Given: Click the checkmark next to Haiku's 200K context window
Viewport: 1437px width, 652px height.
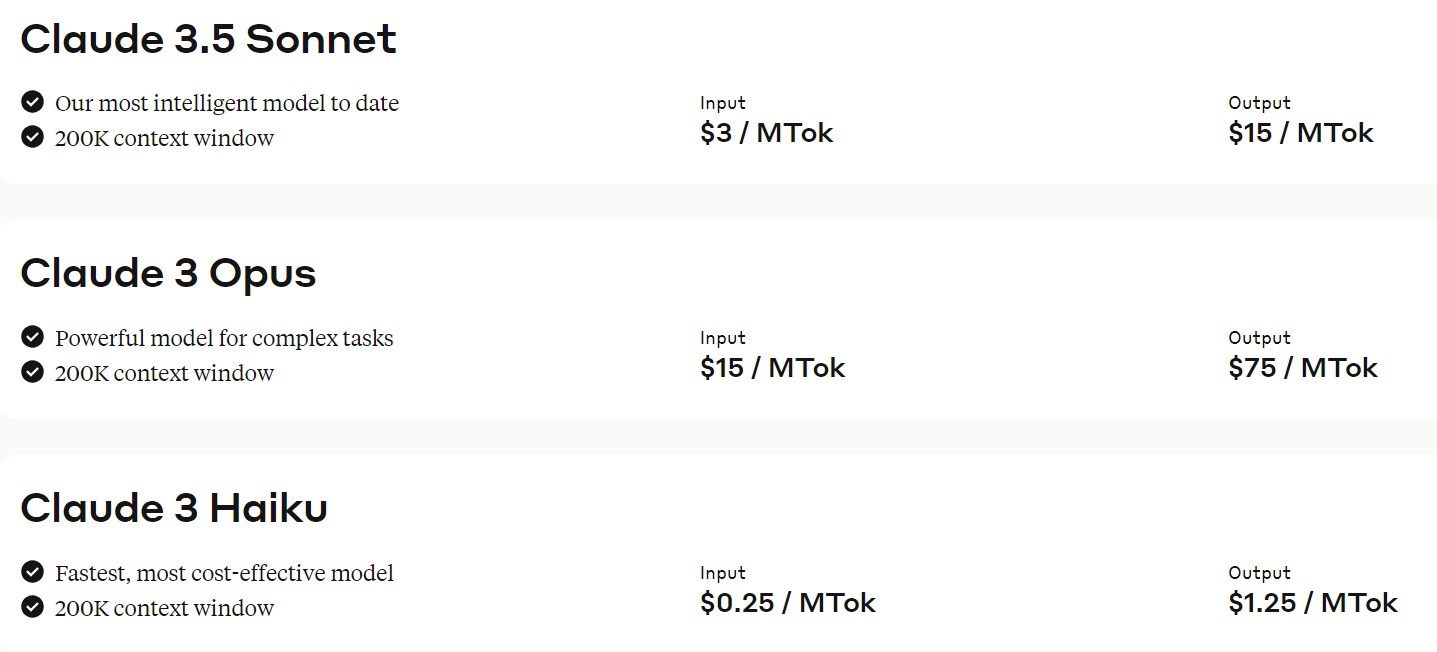Looking at the screenshot, I should click(32, 607).
